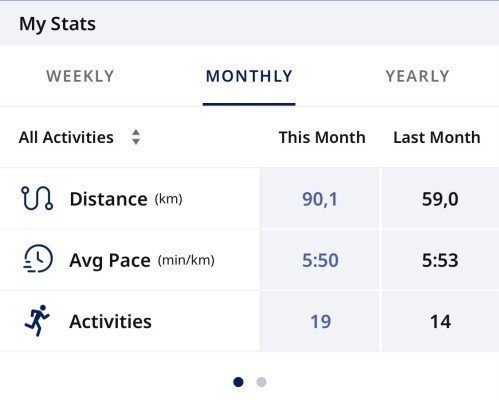Click this month's pace 5:50

(x=320, y=260)
